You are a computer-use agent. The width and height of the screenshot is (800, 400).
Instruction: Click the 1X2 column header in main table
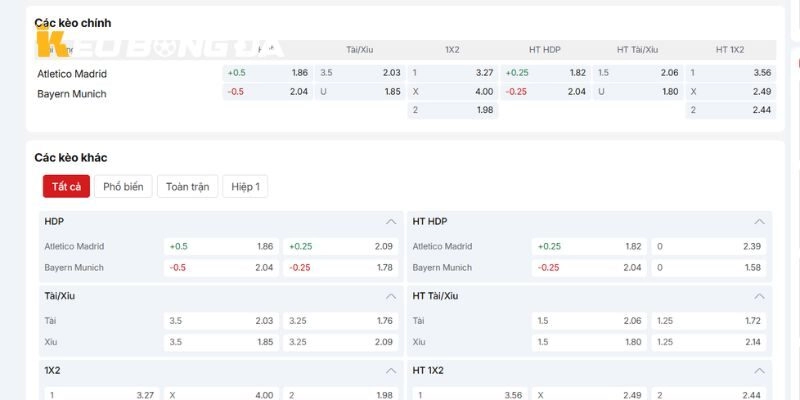(453, 49)
